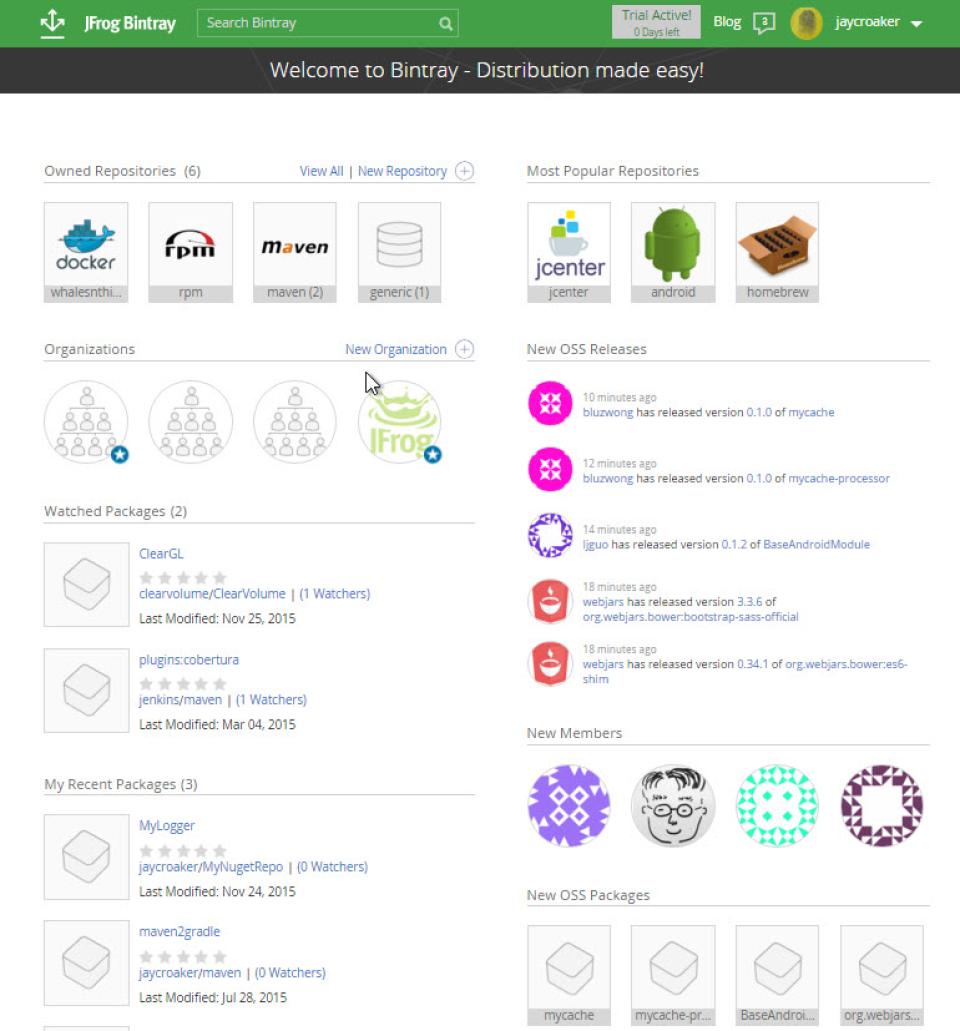Screen dimensions: 960x1031
Task: Select the JFrog organization icon
Action: (x=400, y=422)
